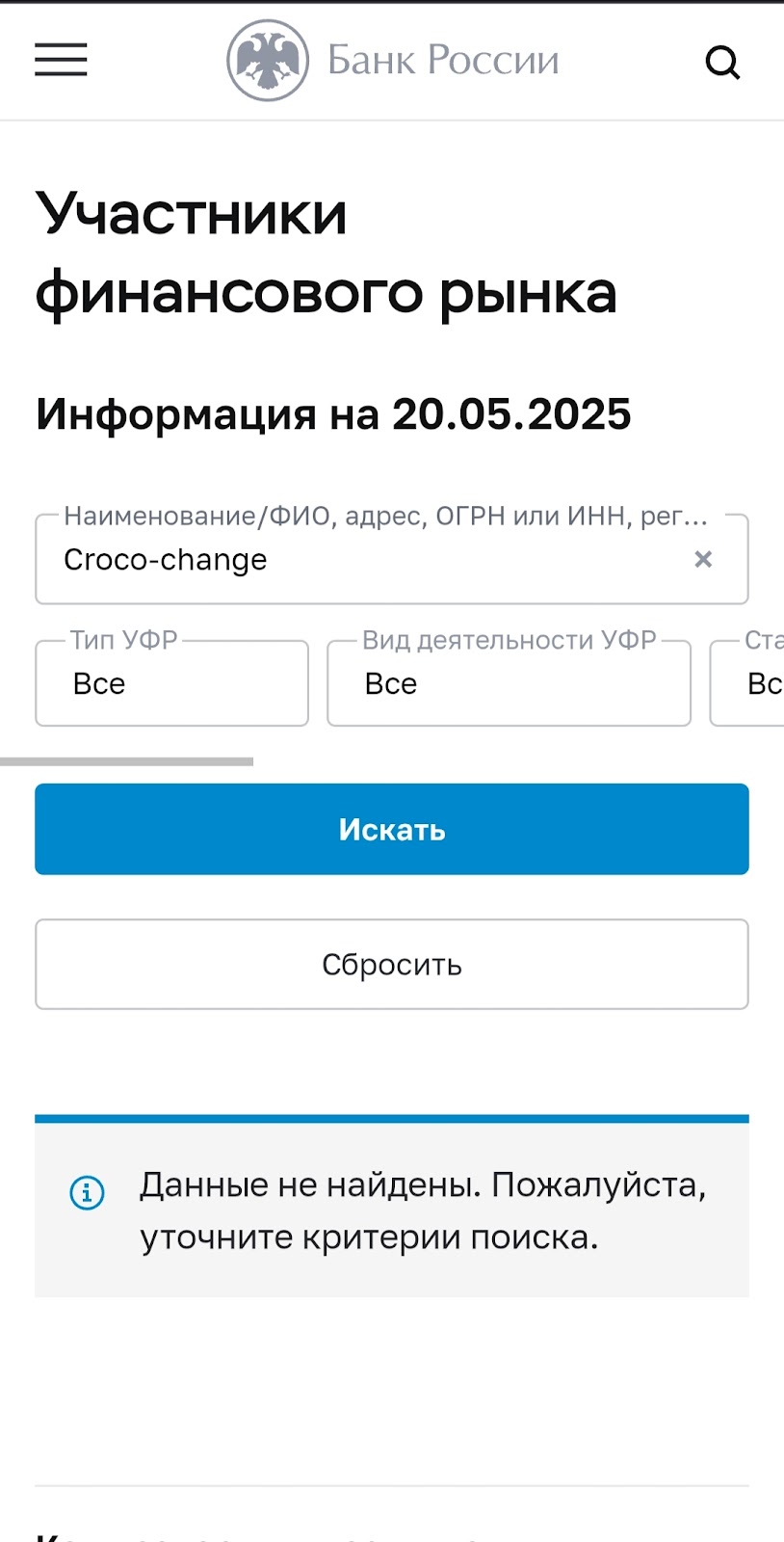Expand the Вид деятельности УФР dropdown
This screenshot has height=1542, width=784.
tap(509, 684)
